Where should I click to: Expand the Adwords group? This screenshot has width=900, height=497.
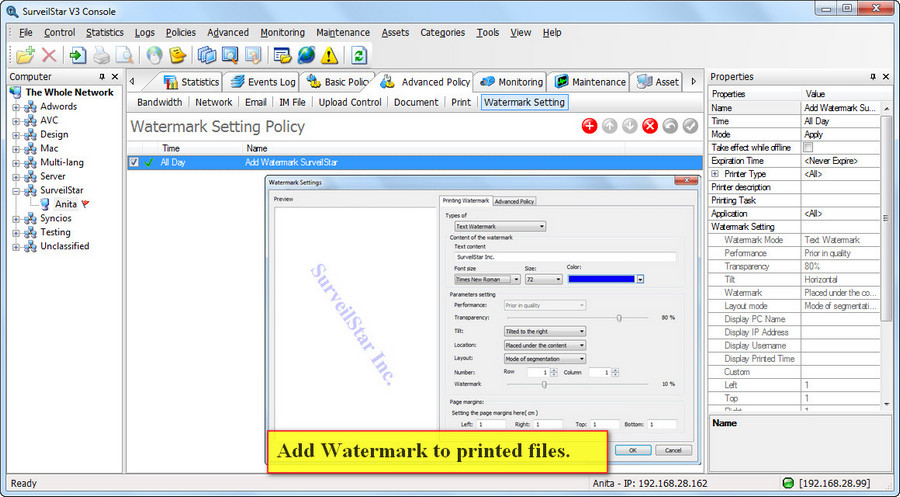pyautogui.click(x=16, y=107)
